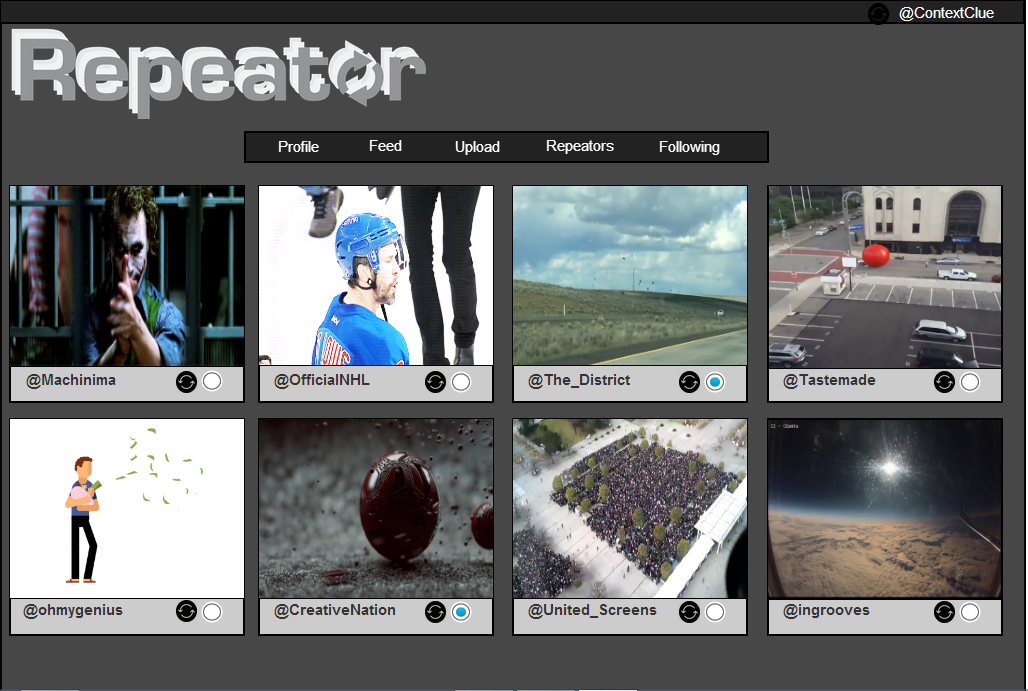Click the repeat icon on @Machinima card
The height and width of the screenshot is (691, 1028).
coord(186,382)
